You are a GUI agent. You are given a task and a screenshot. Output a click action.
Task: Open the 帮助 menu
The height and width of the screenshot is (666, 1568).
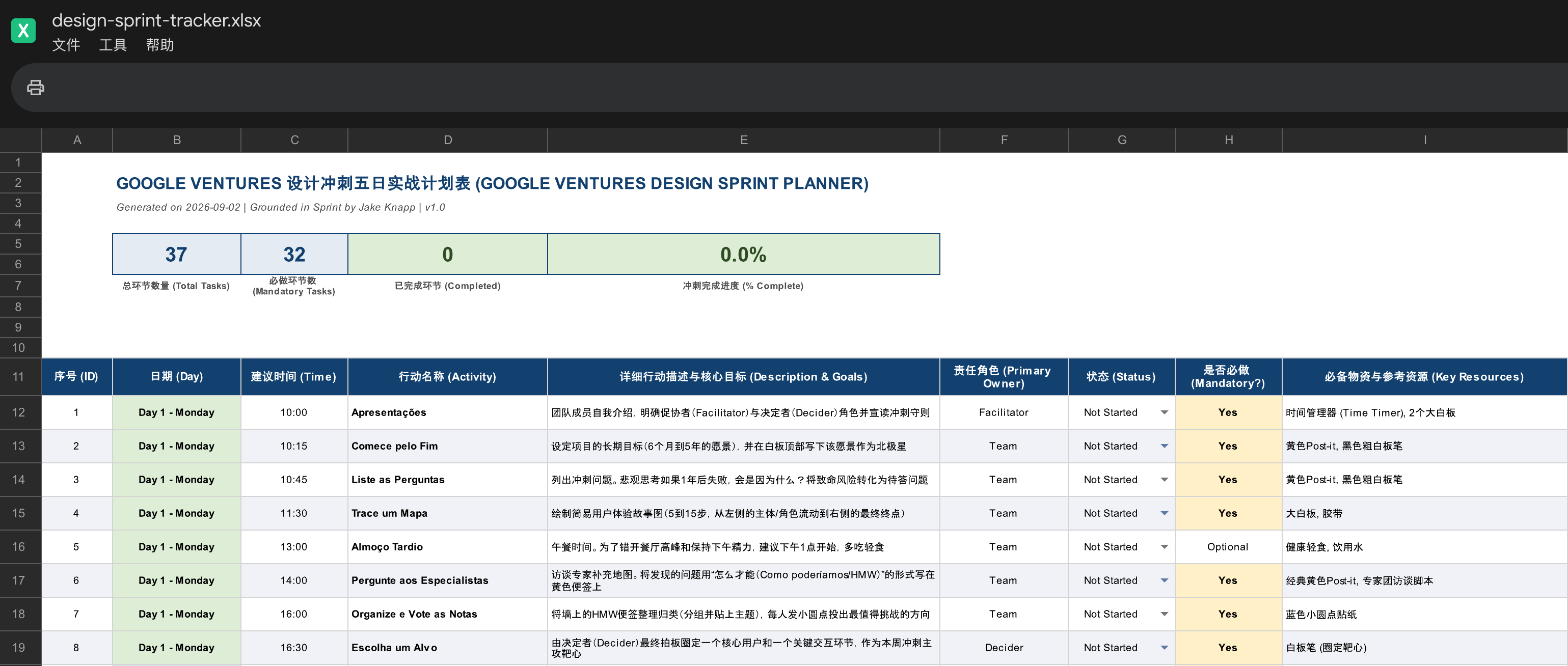click(x=159, y=45)
